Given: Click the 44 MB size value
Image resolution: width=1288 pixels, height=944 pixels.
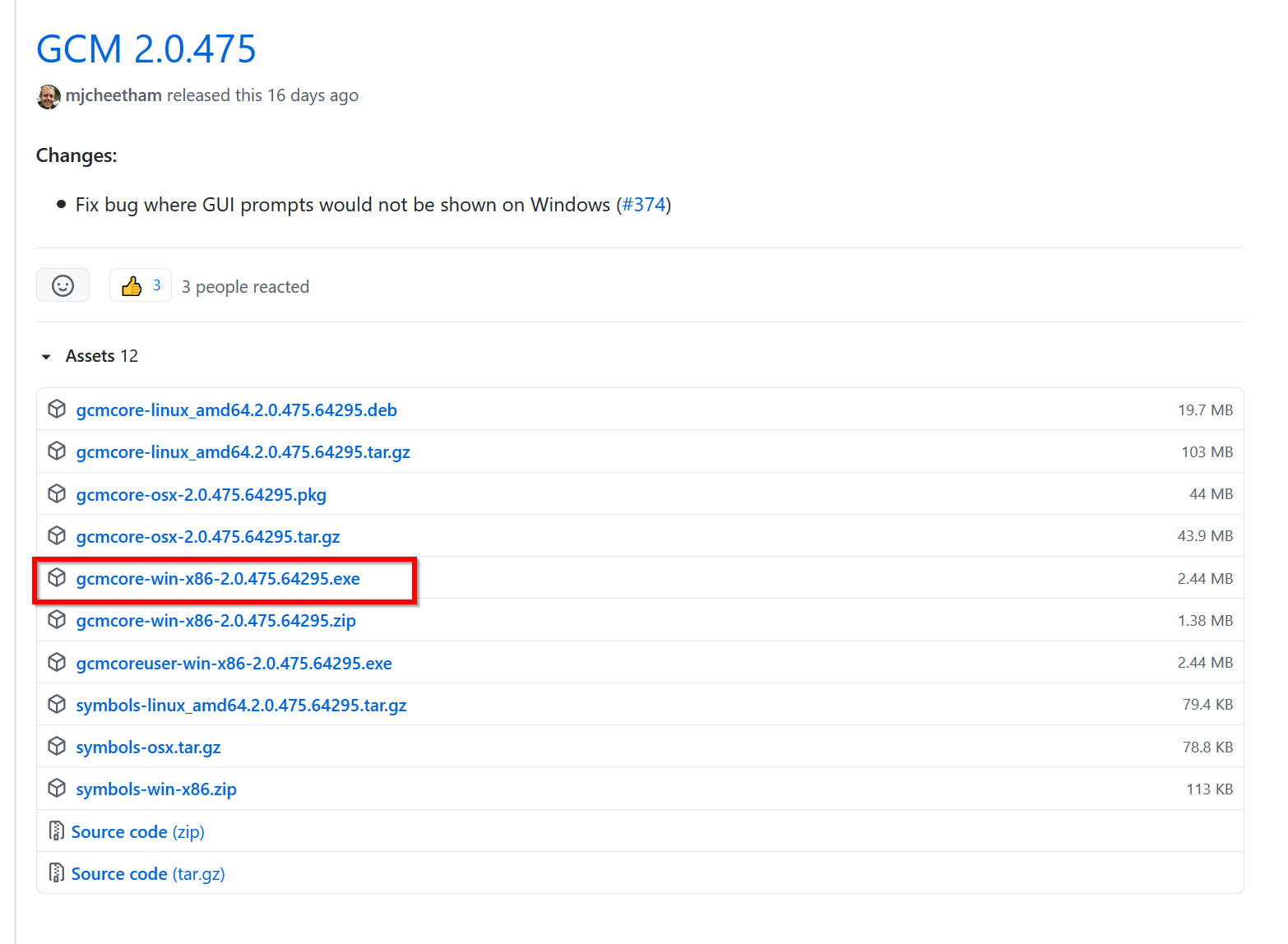Looking at the screenshot, I should tap(1212, 494).
